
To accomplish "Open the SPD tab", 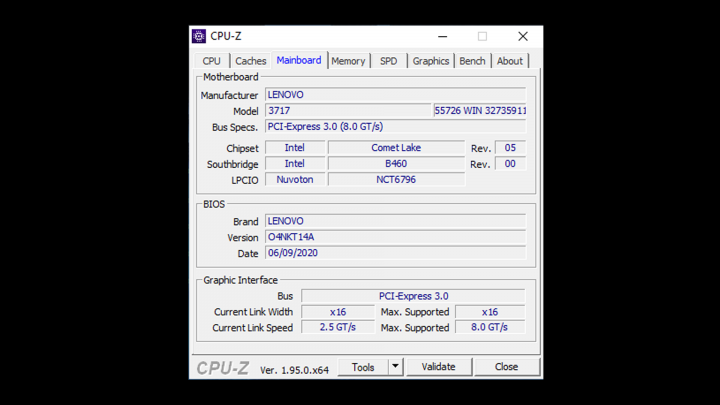I will (x=388, y=61).
